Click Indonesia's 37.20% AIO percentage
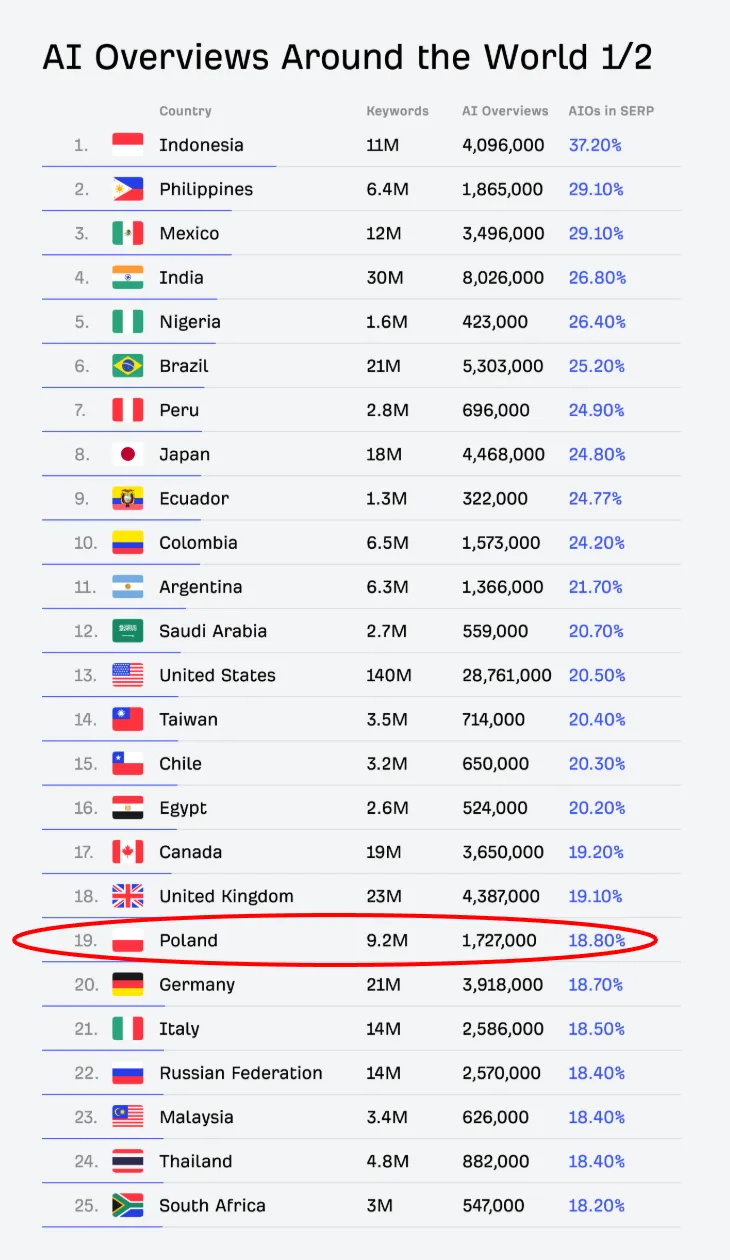730x1260 pixels. pyautogui.click(x=595, y=145)
